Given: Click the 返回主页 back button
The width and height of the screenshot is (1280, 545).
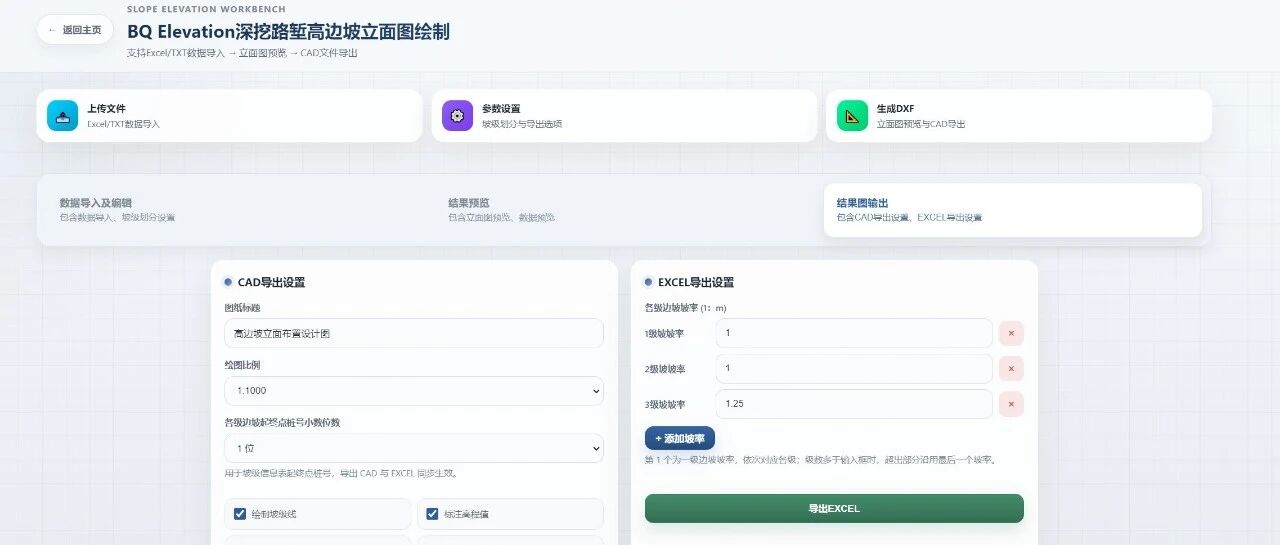Looking at the screenshot, I should pos(75,29).
